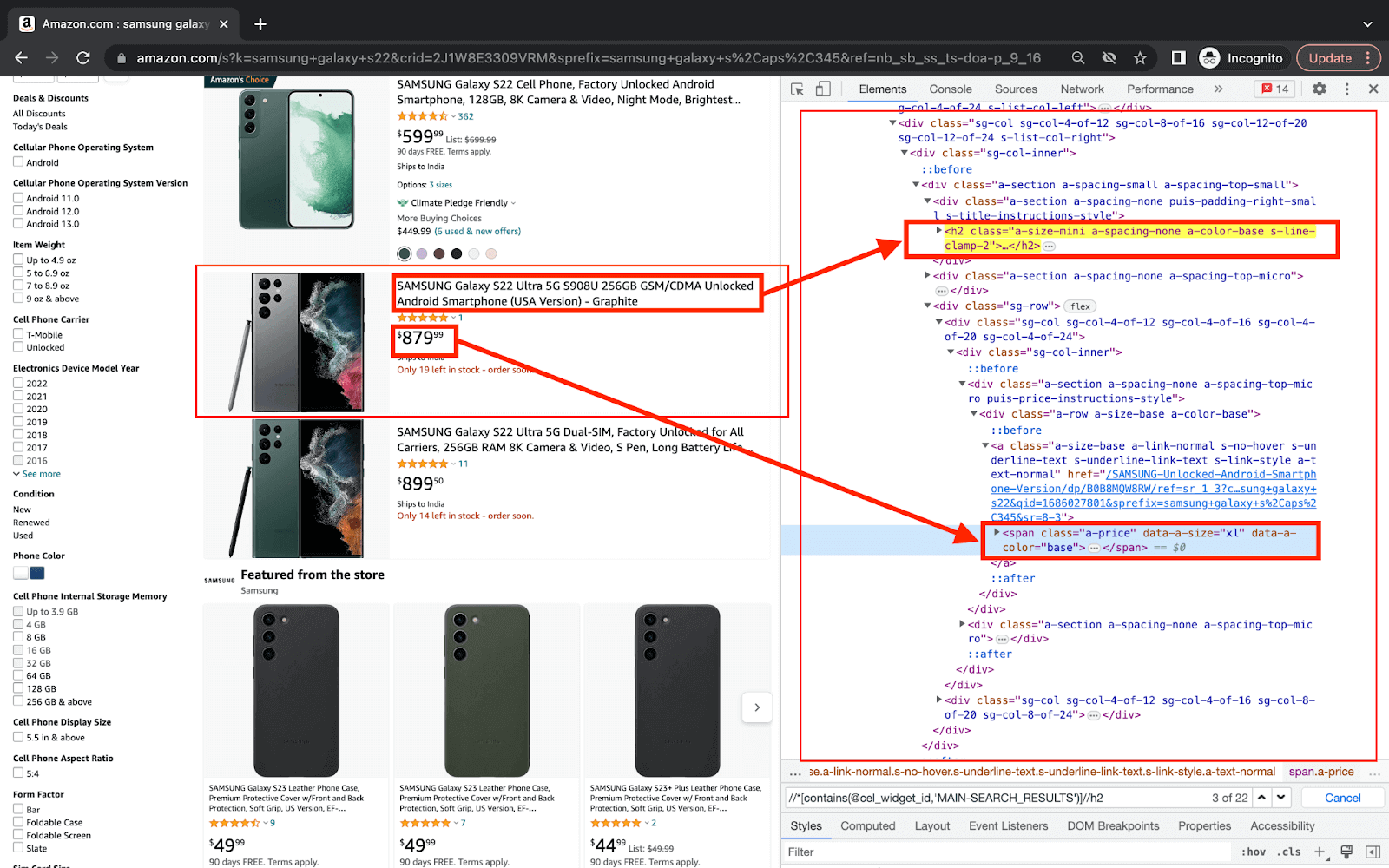Toggle the :hov element state button

pos(1254,852)
